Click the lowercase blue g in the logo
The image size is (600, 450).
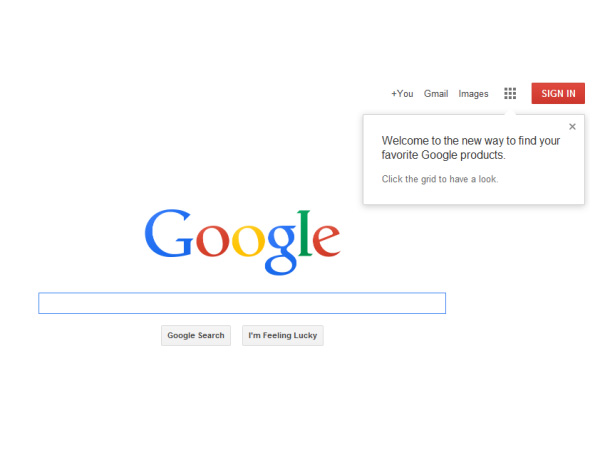[x=282, y=249]
